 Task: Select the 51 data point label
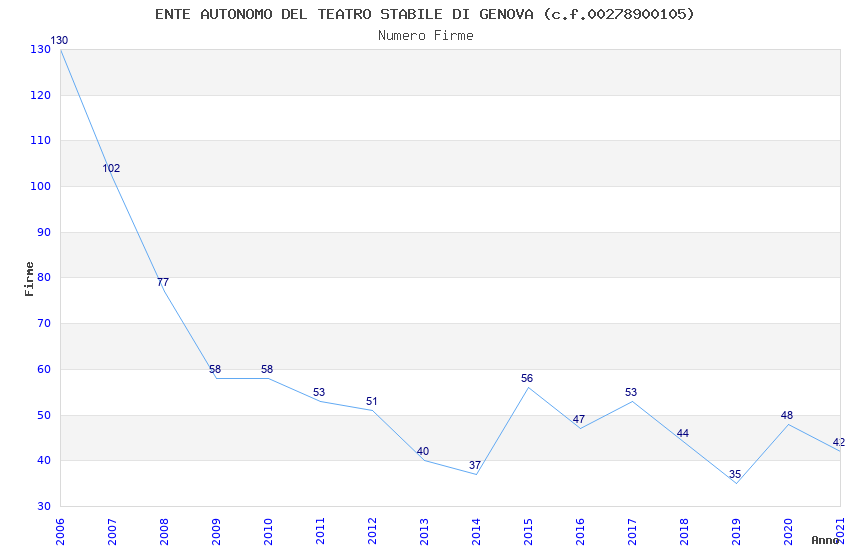tap(371, 401)
